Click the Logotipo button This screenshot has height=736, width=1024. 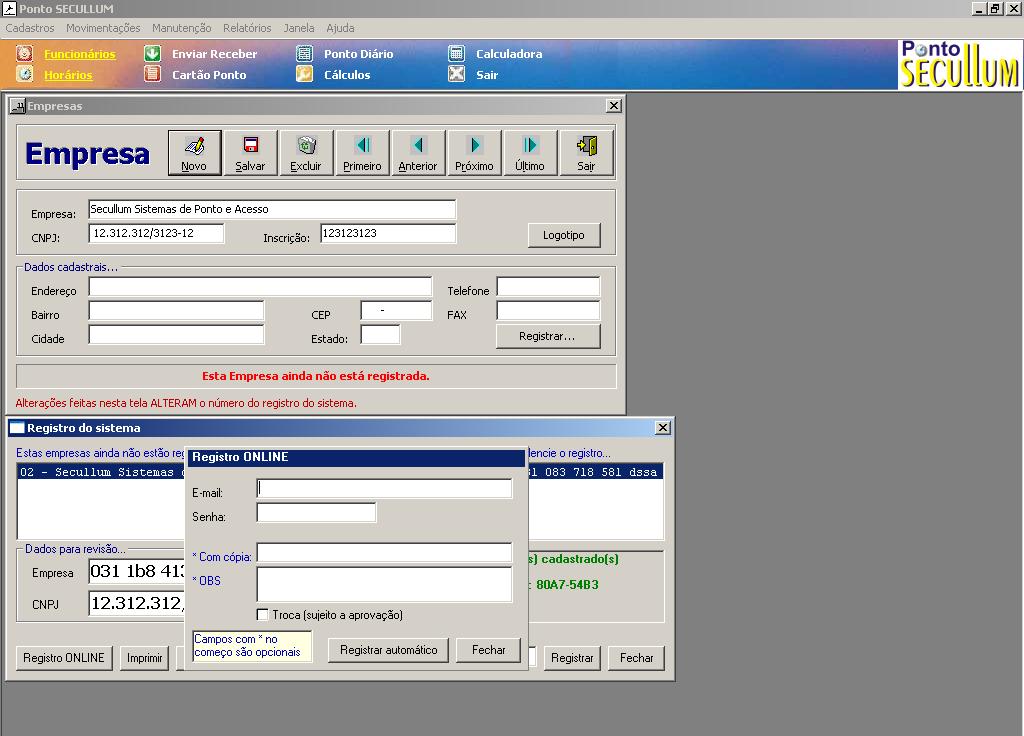pyautogui.click(x=564, y=235)
